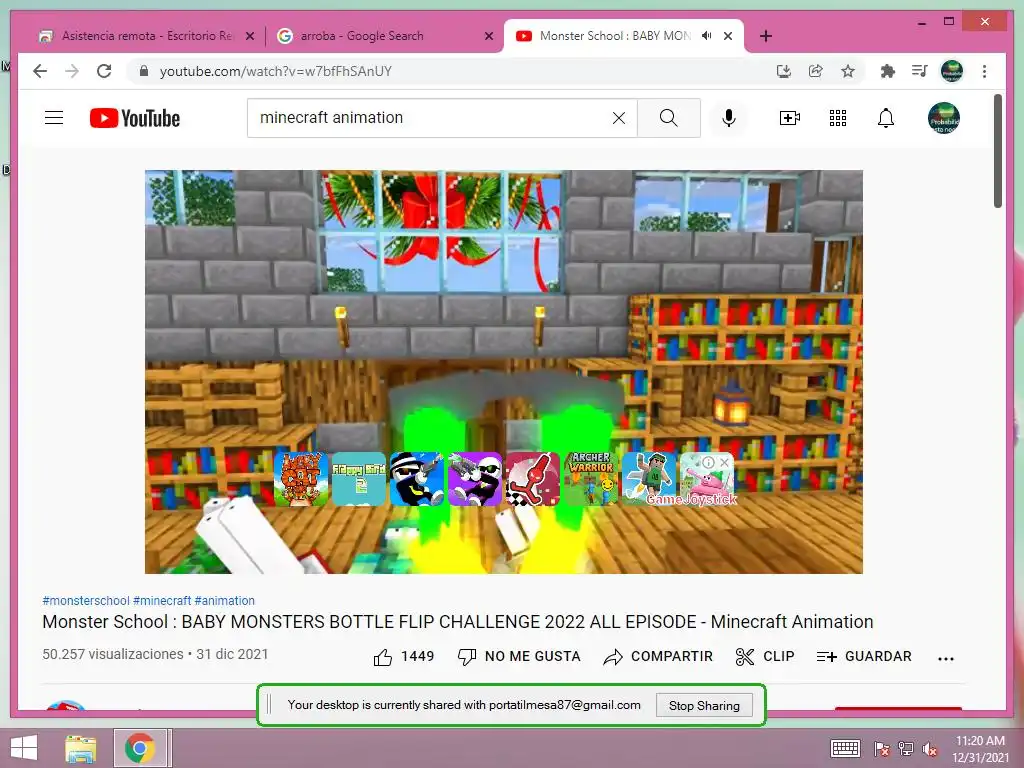1024x768 pixels.
Task: Open the YouTube hamburger guide menu
Action: (x=54, y=118)
